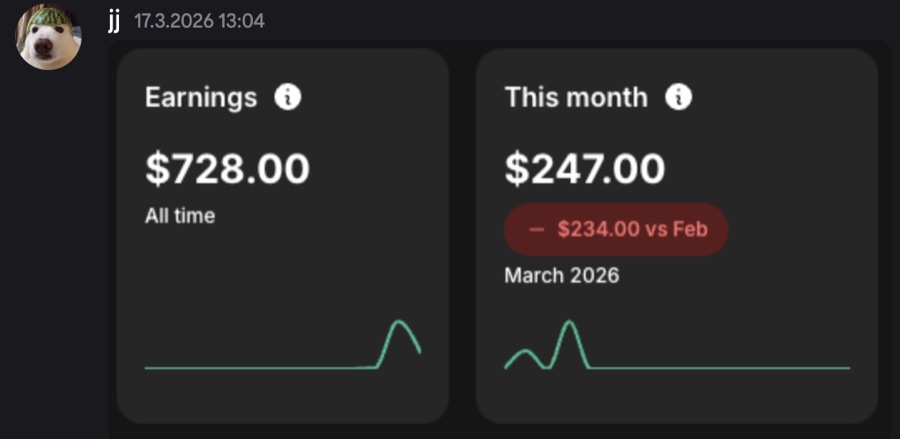This screenshot has width=900, height=439.
Task: Select the $247.00 monthly amount
Action: click(x=585, y=169)
